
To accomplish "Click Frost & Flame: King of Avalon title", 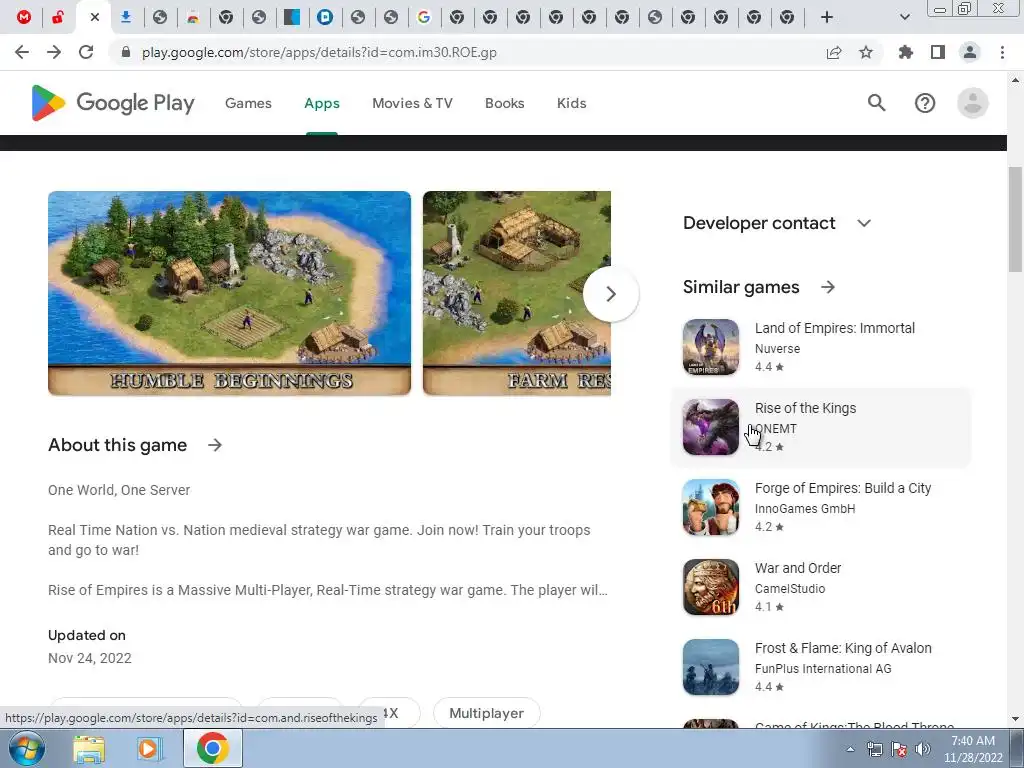I will [843, 648].
